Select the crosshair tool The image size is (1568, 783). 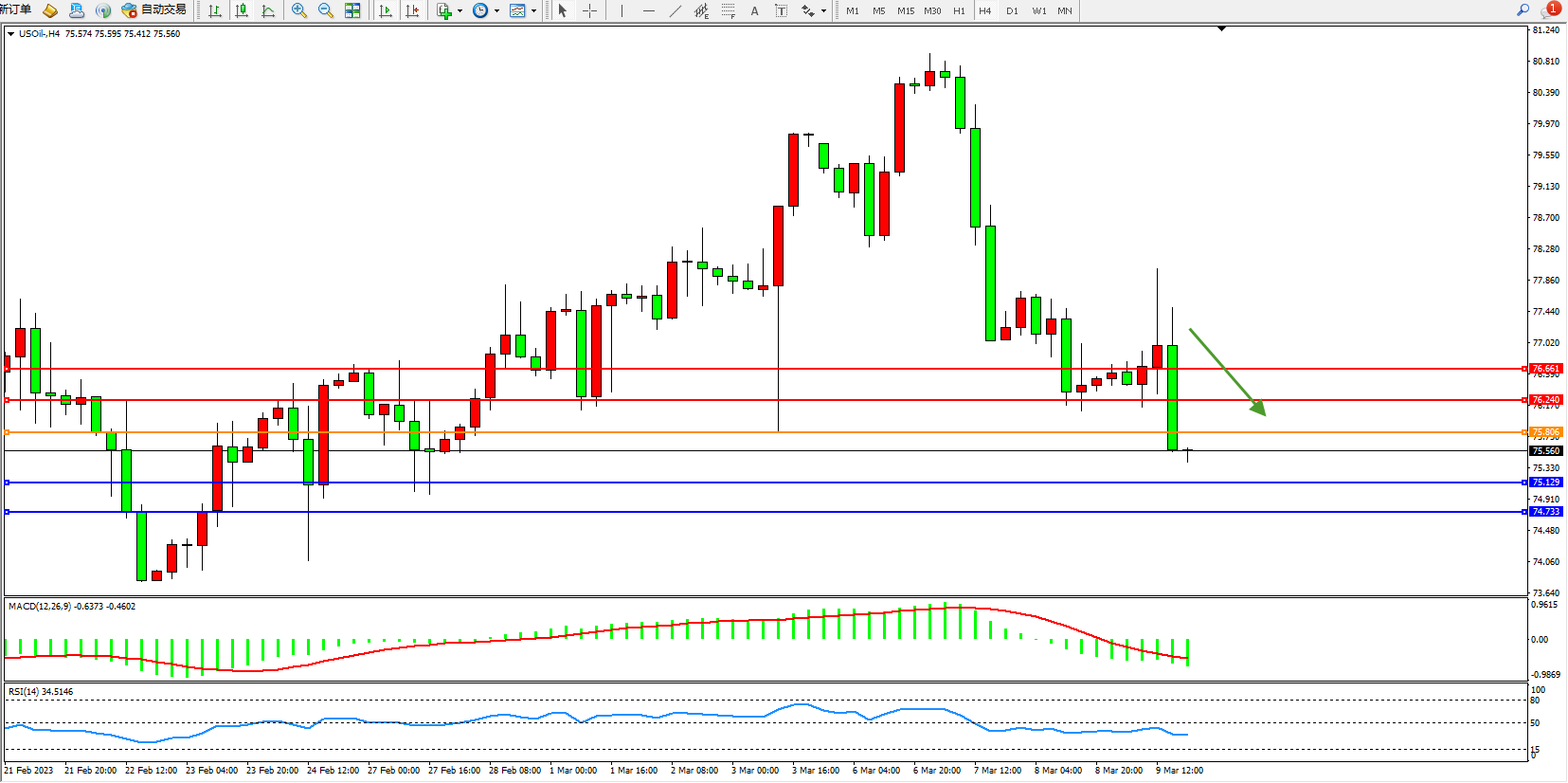coord(589,10)
